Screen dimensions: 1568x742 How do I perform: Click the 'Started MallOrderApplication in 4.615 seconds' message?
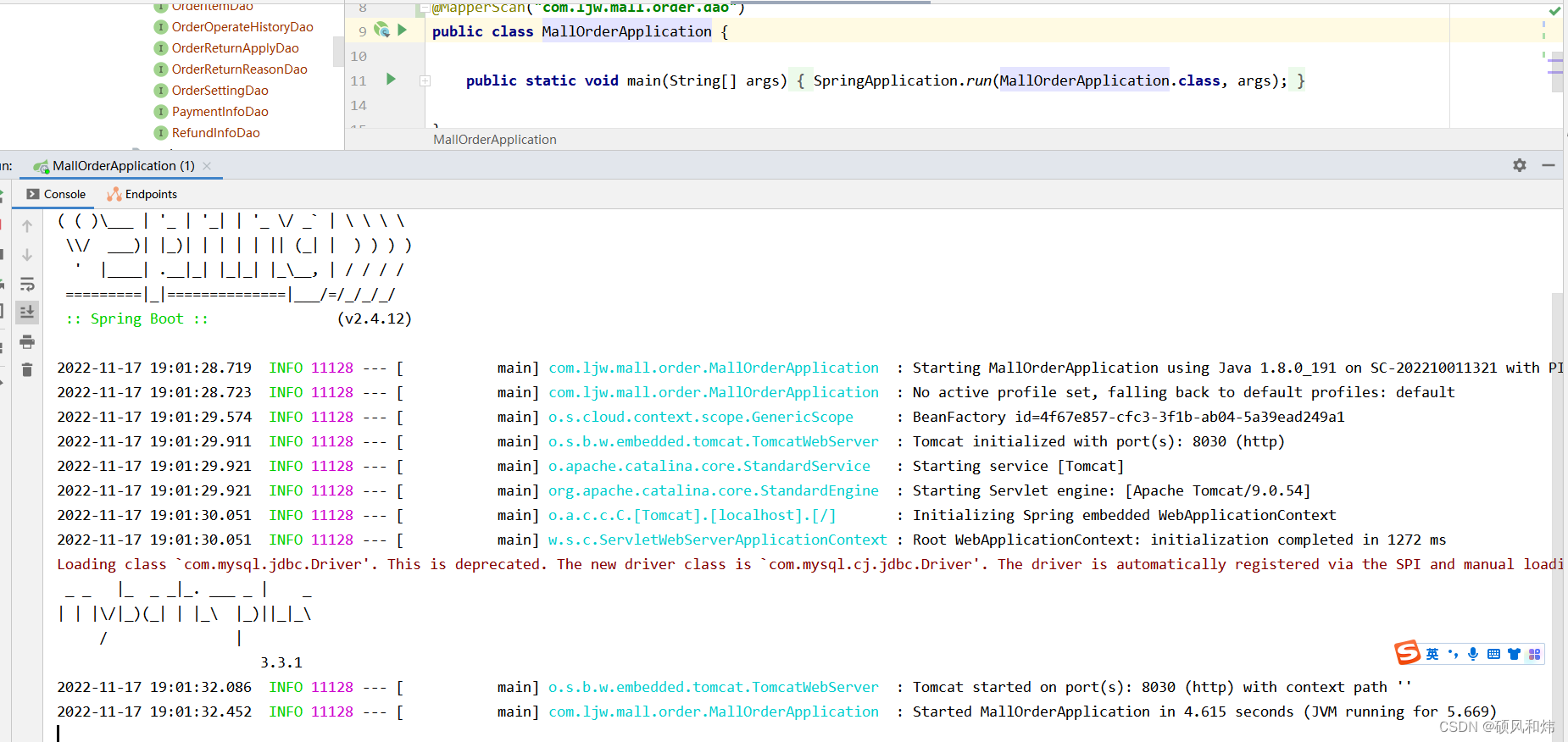(1205, 712)
